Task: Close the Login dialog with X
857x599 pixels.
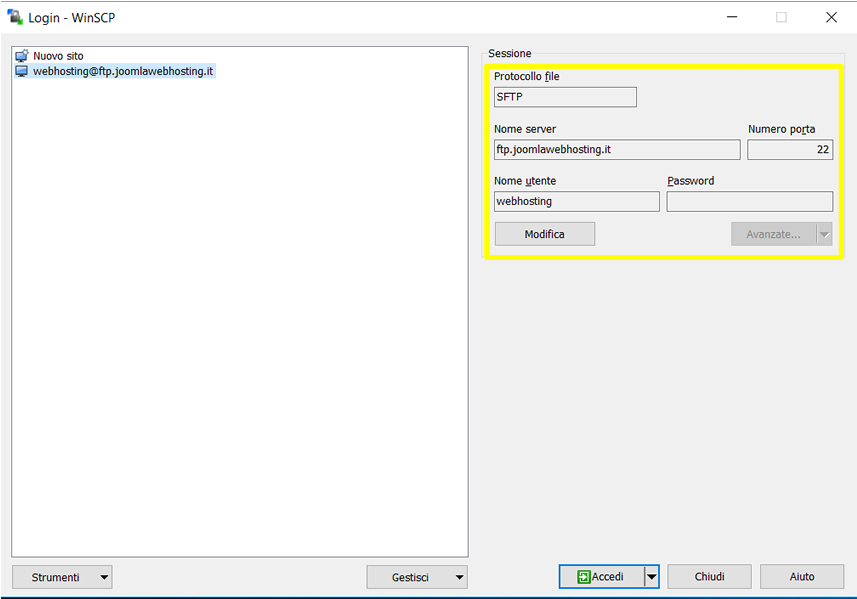Action: click(x=831, y=17)
